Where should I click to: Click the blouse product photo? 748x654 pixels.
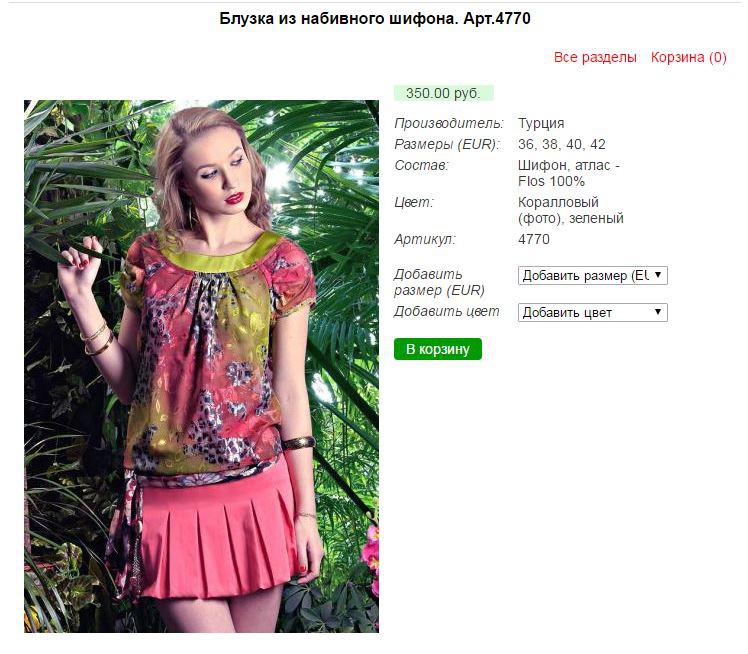tap(201, 366)
